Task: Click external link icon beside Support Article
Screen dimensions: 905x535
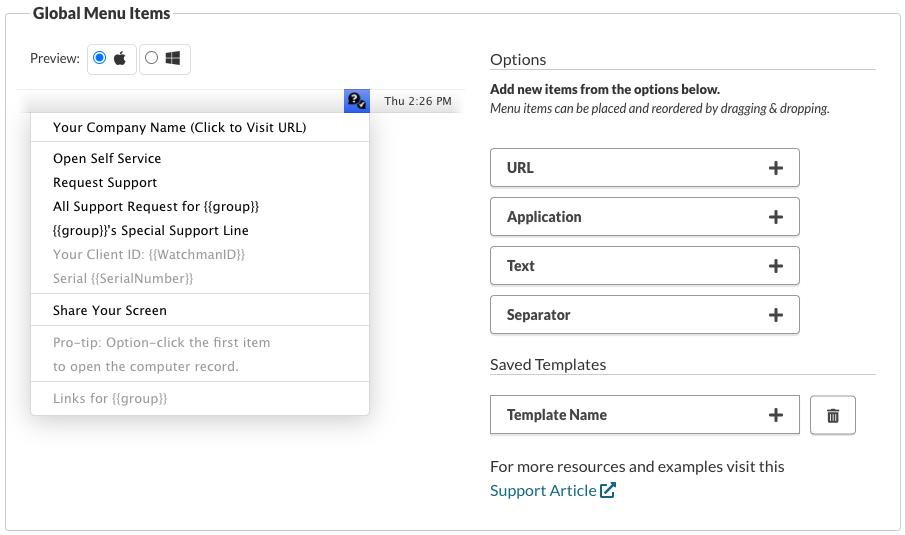Action: click(x=608, y=490)
